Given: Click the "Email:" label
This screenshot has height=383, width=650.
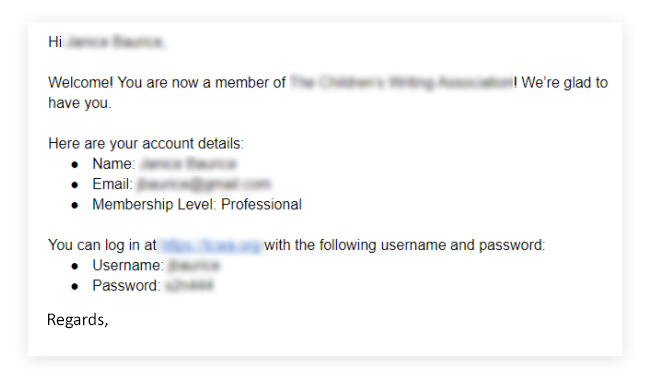Looking at the screenshot, I should [112, 184].
